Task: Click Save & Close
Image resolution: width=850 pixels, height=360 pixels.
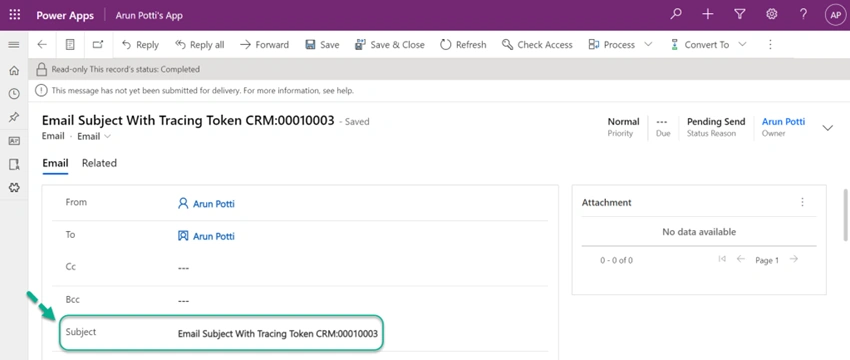Action: point(390,45)
